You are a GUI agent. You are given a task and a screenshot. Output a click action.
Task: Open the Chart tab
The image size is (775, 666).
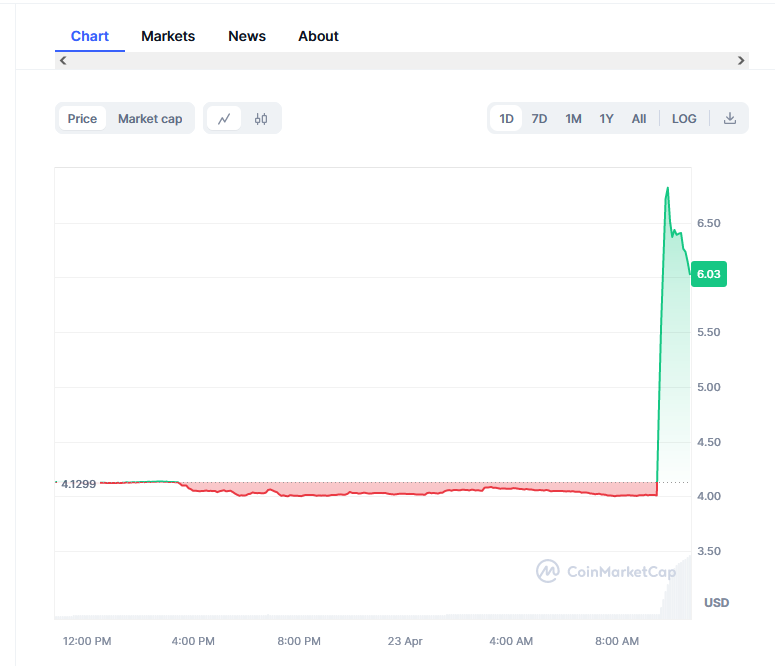pos(89,36)
